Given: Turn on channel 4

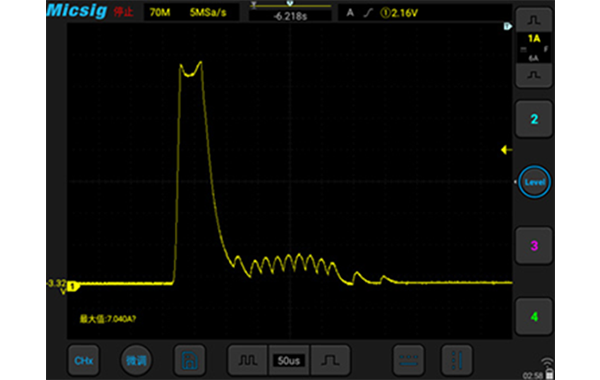Looking at the screenshot, I should point(534,316).
